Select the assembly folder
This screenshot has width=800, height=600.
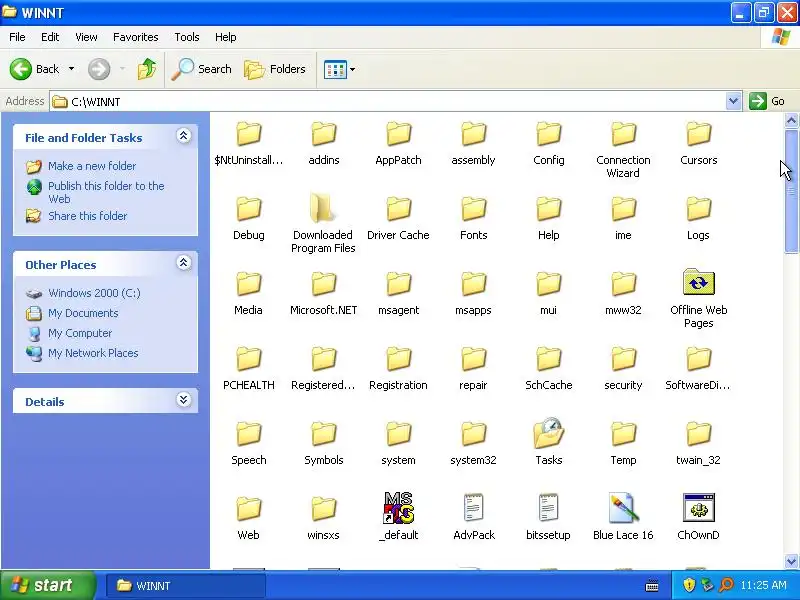[473, 143]
